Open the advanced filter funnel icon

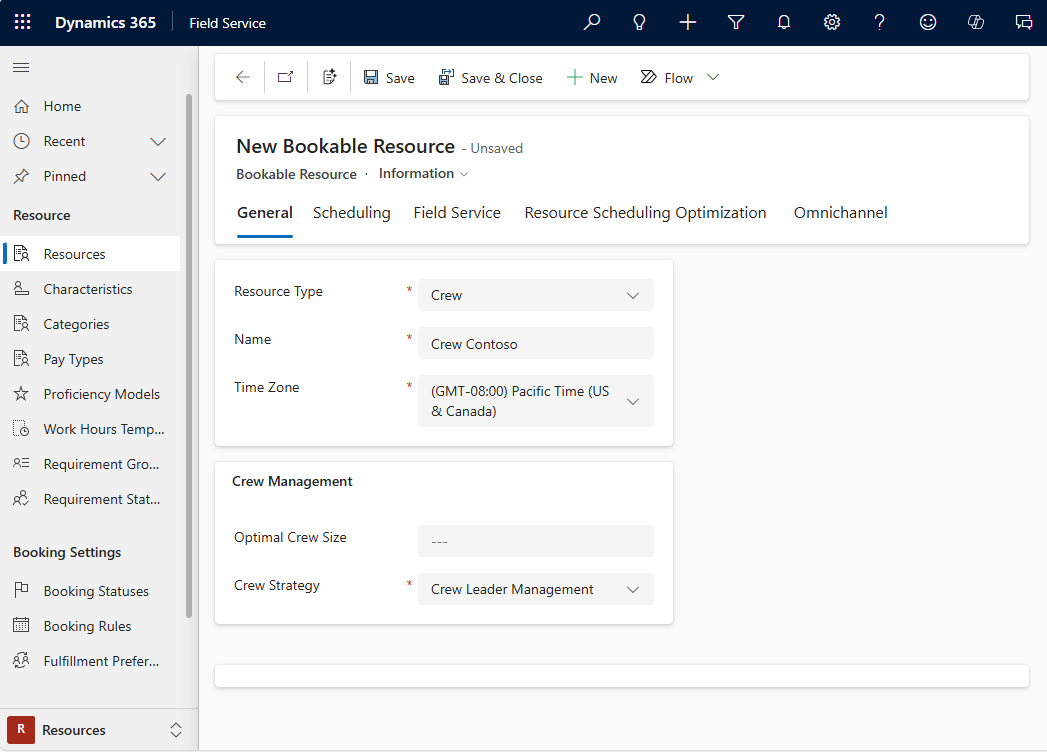pos(735,21)
